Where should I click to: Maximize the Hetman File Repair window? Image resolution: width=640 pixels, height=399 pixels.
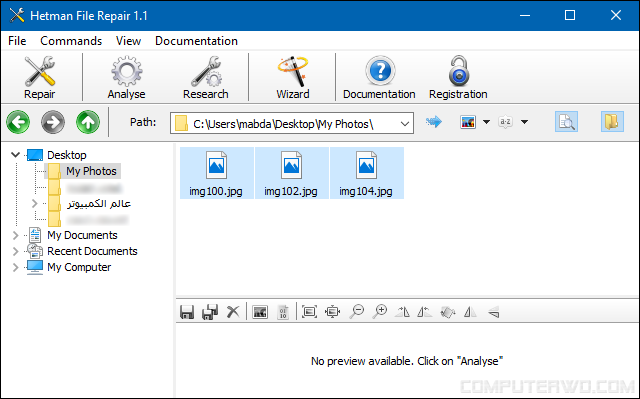tap(570, 16)
